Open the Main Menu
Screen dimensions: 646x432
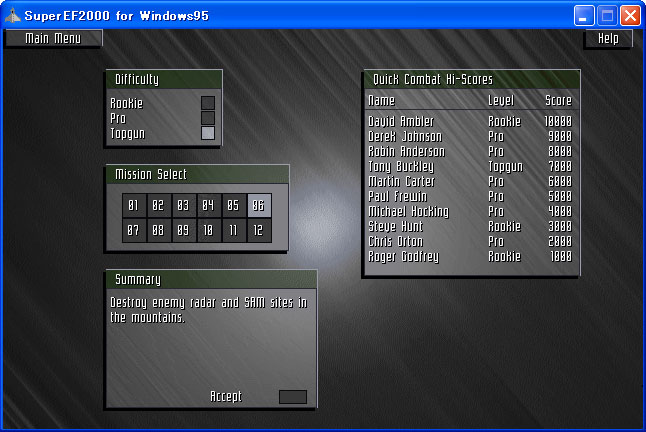coord(53,38)
